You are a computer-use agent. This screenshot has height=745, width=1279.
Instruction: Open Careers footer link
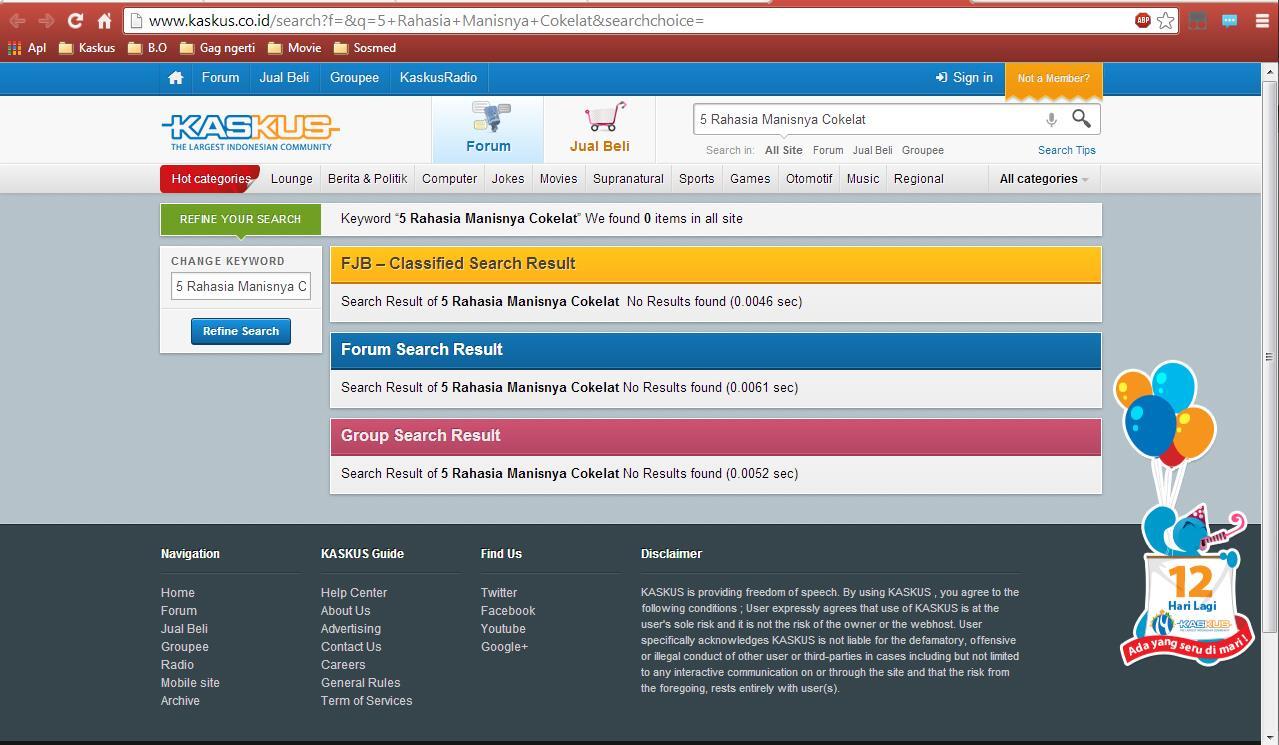tap(343, 665)
